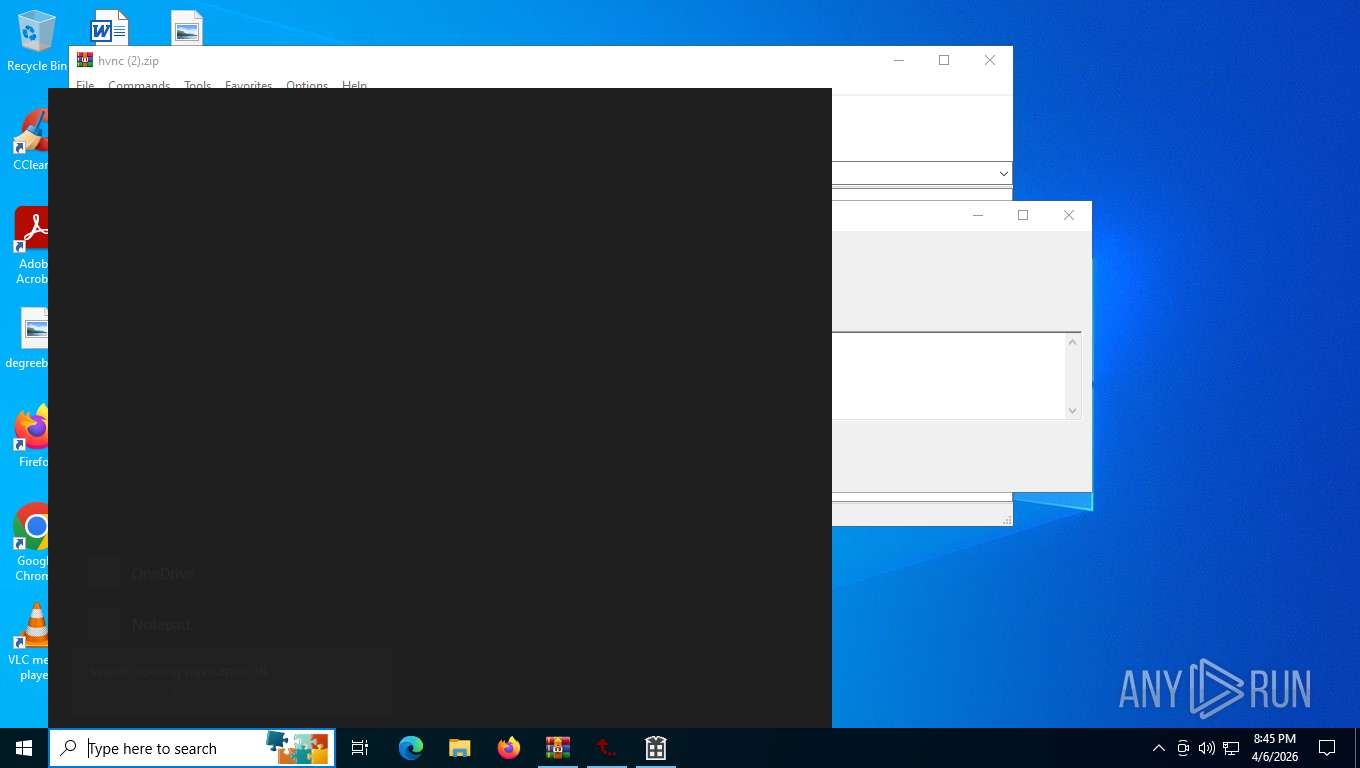Screen dimensions: 1360x768
Task: Switch to the box-icon app on the taskbar
Action: pos(656,748)
